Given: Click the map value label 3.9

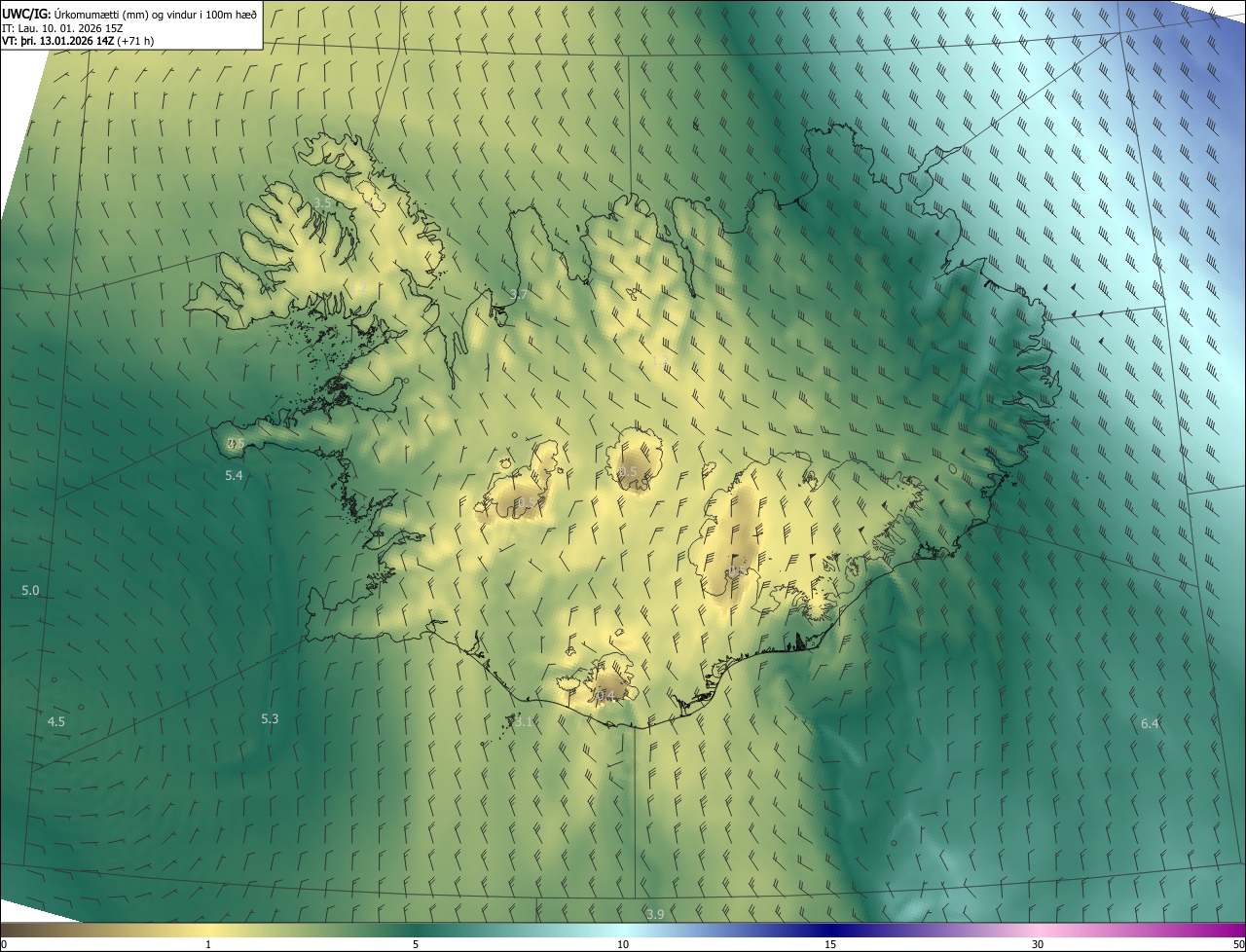Looking at the screenshot, I should [x=655, y=914].
